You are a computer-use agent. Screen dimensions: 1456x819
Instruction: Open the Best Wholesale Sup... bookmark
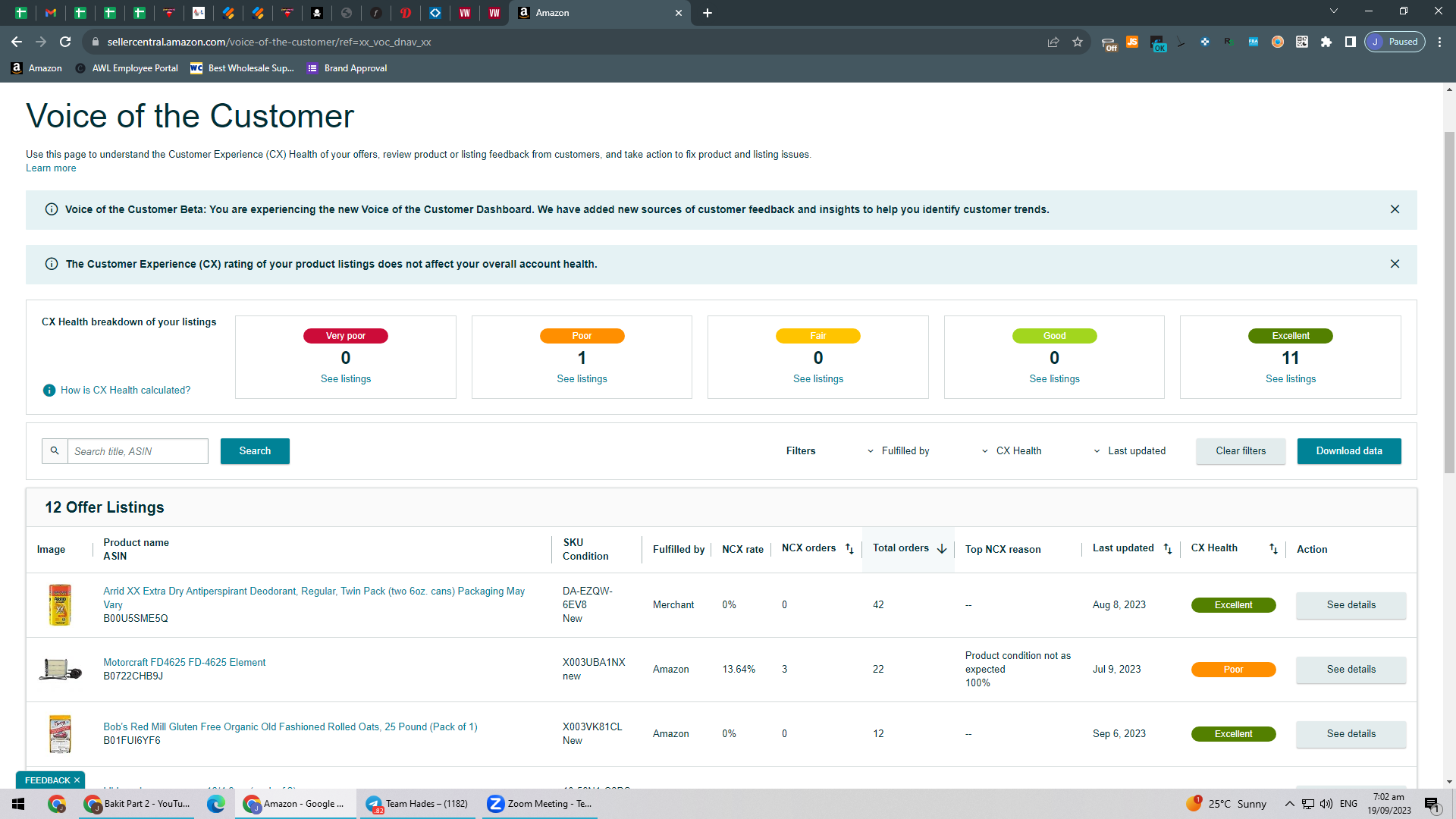[x=242, y=68]
